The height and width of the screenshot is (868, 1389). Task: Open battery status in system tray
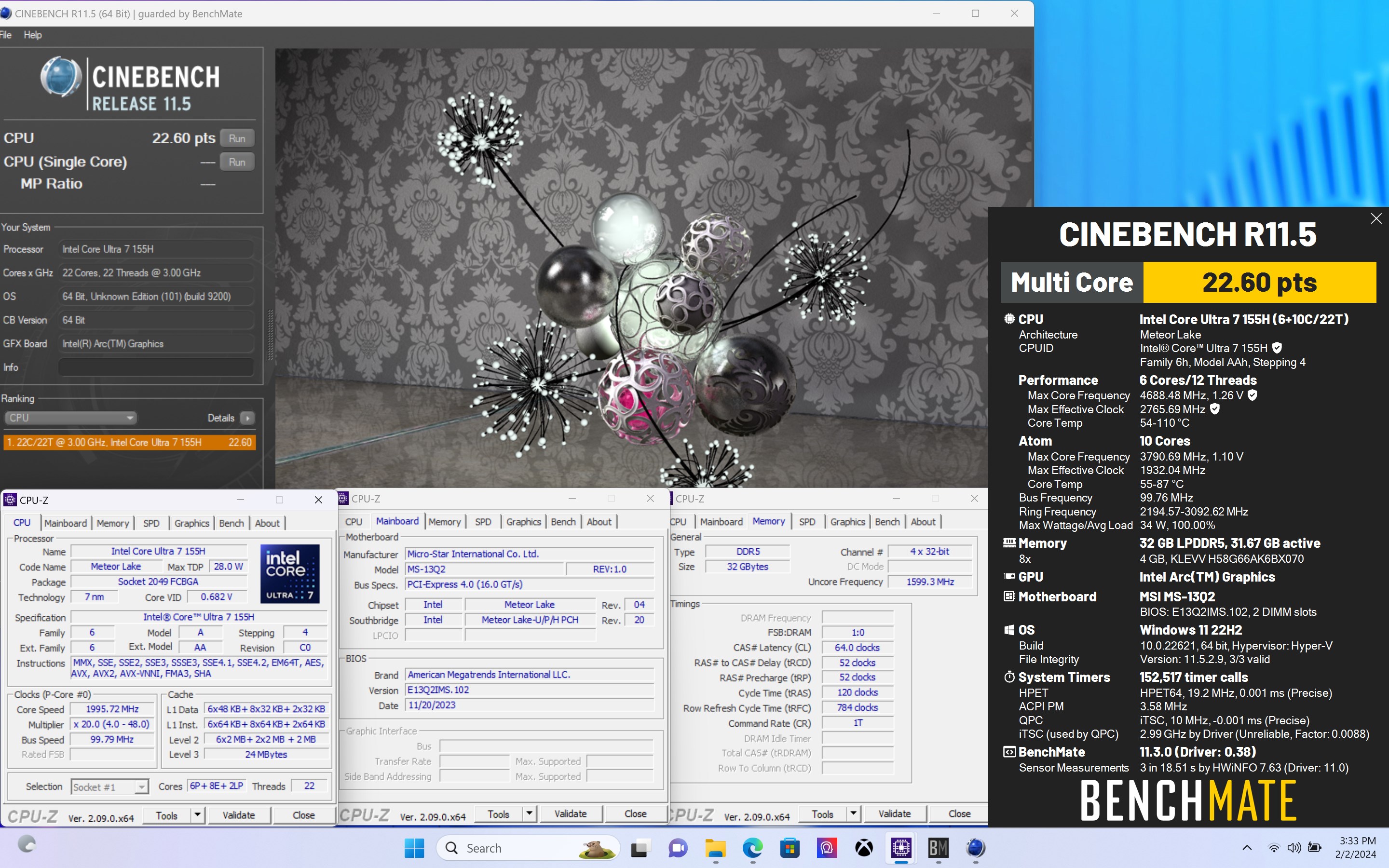[x=1314, y=847]
